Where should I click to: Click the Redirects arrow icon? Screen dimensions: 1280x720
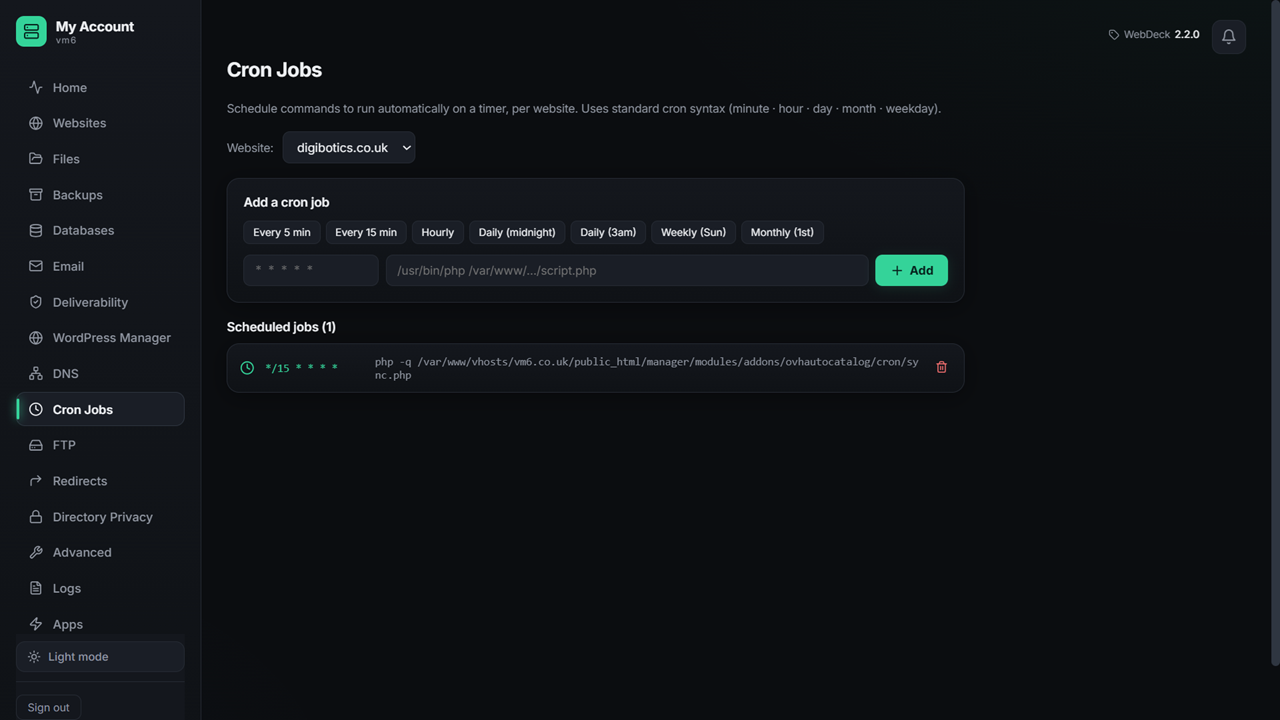coord(36,481)
